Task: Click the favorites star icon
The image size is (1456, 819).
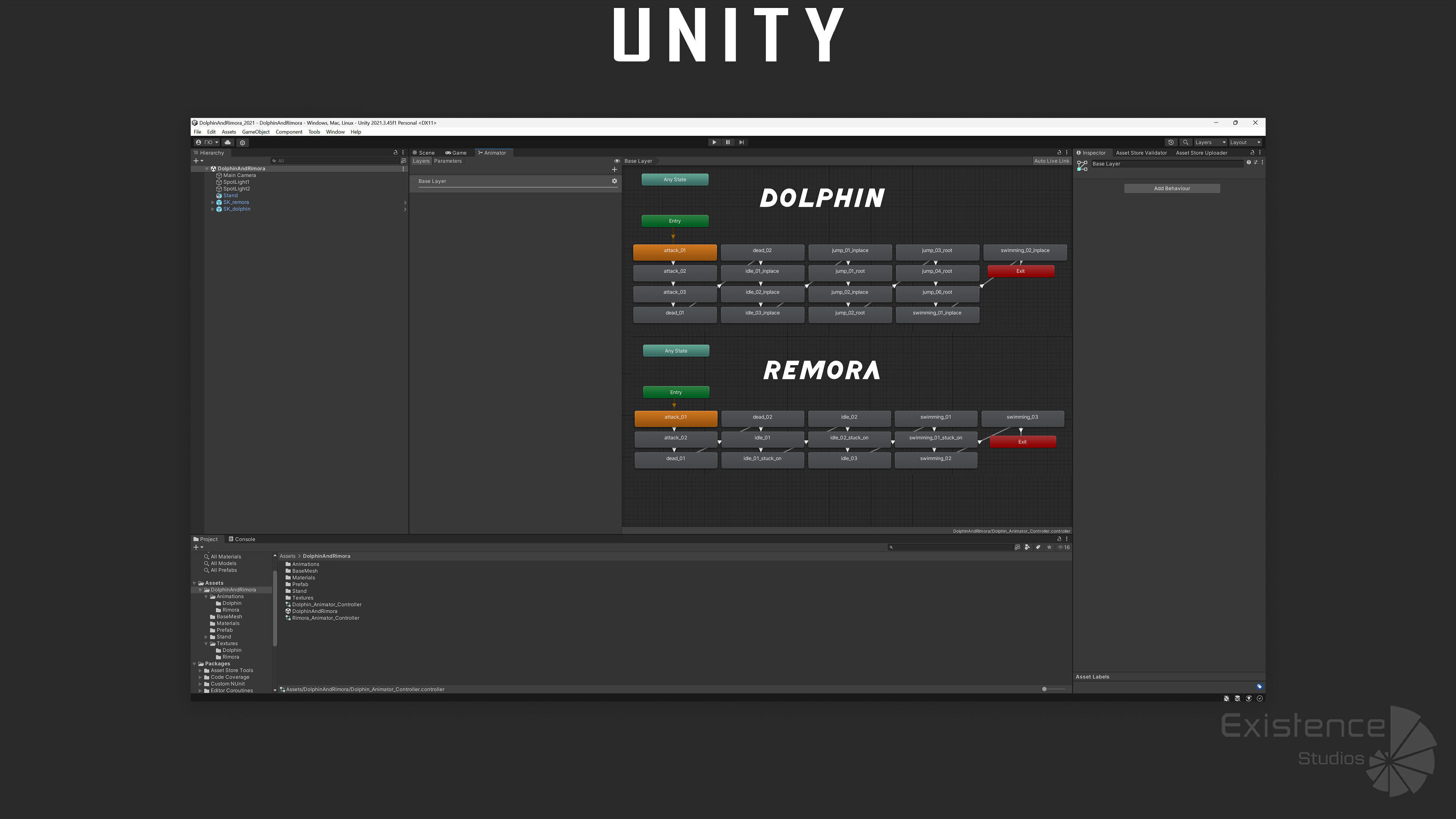Action: click(x=1049, y=547)
